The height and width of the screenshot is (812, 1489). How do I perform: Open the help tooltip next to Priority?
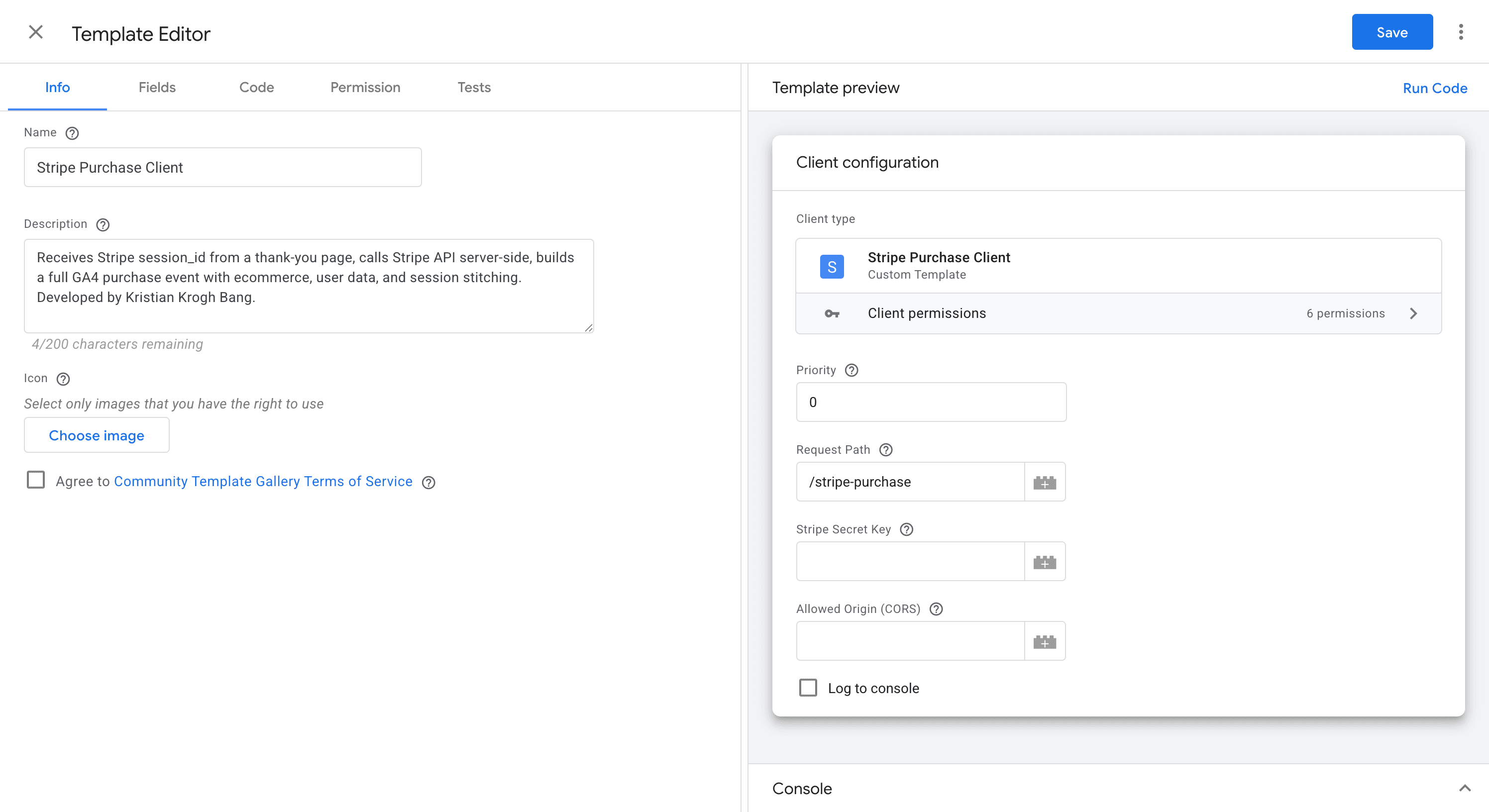point(851,370)
